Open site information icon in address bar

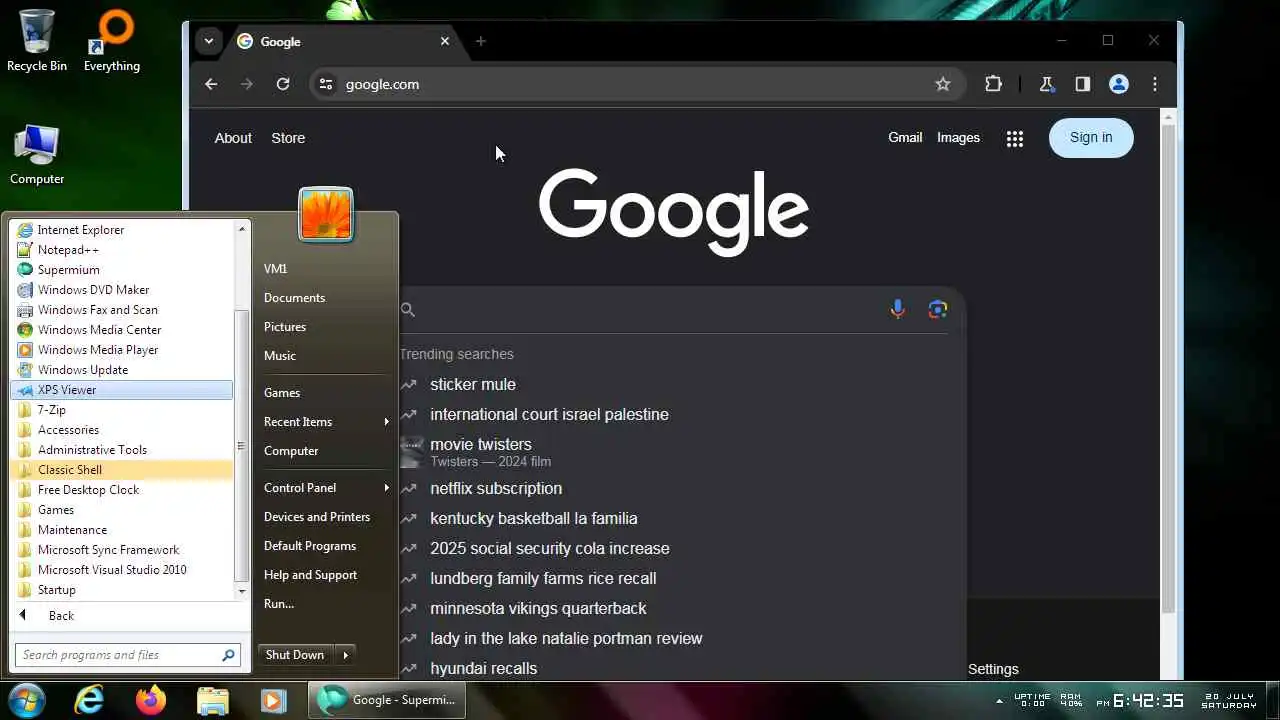tap(325, 84)
